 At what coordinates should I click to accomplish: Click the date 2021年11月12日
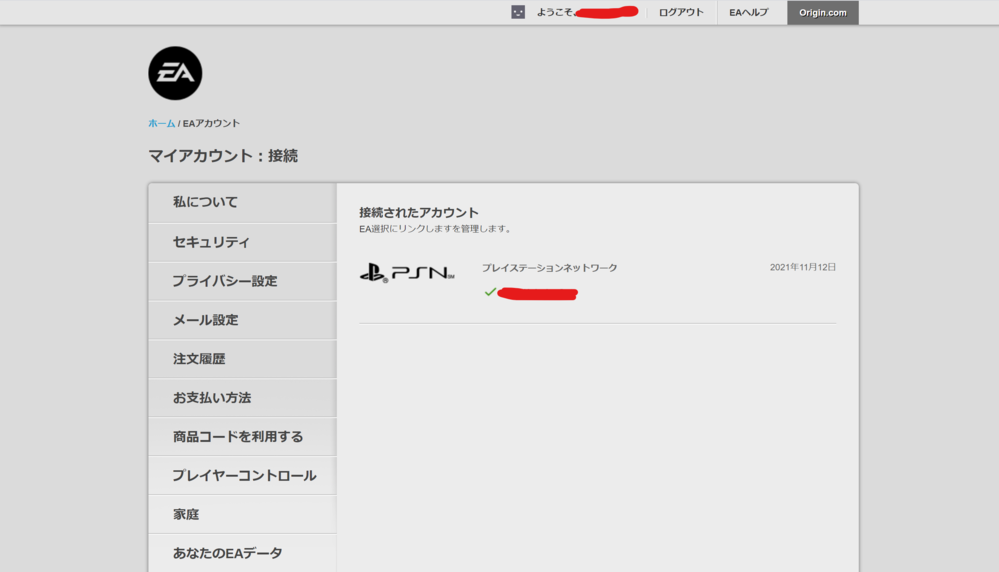pos(803,268)
